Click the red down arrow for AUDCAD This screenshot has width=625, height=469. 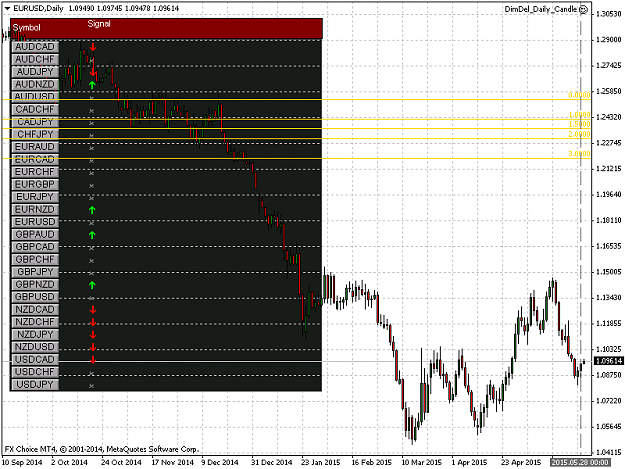(x=92, y=47)
